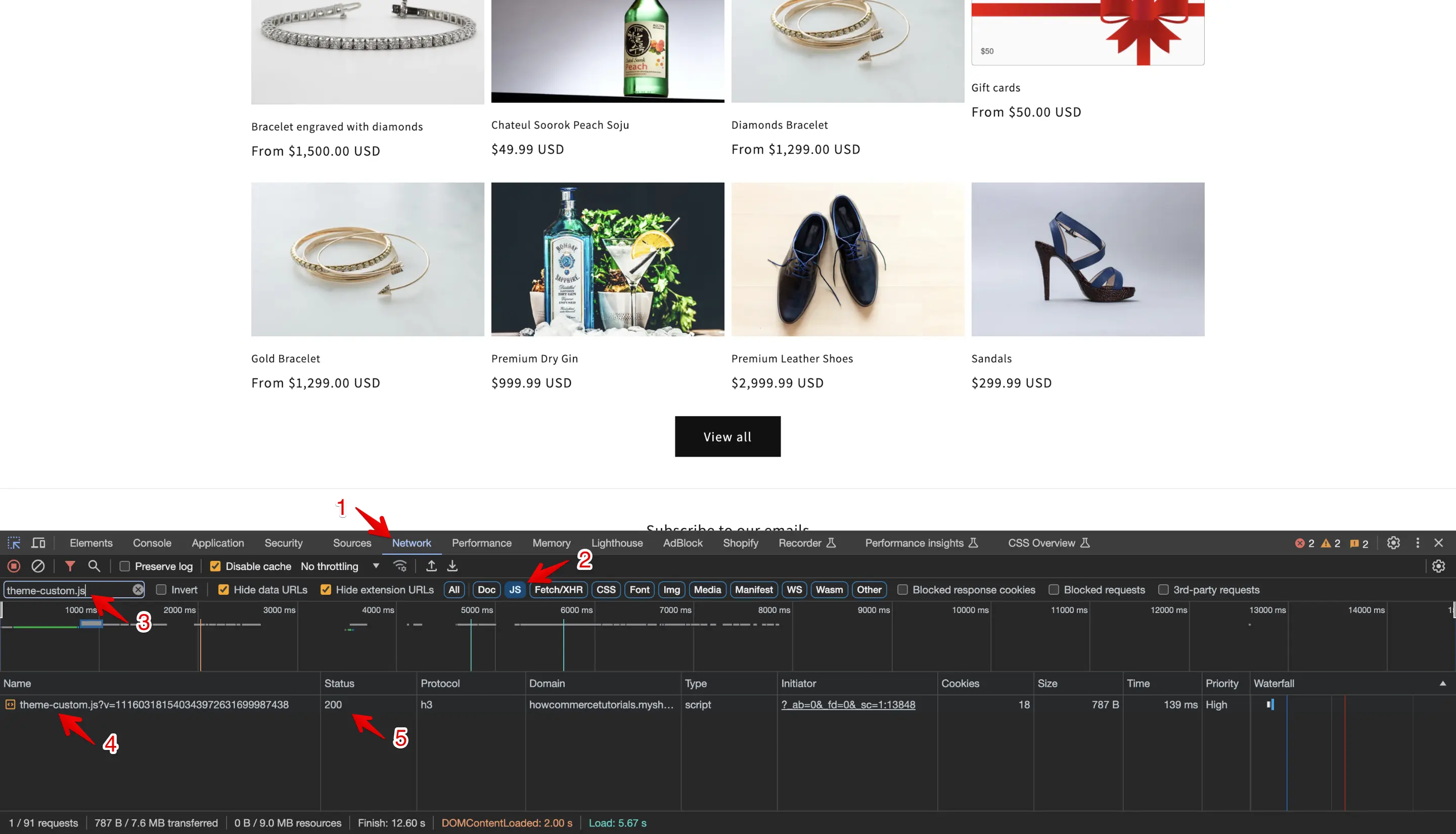Close the DevTools panel
1456x834 pixels.
1438,543
